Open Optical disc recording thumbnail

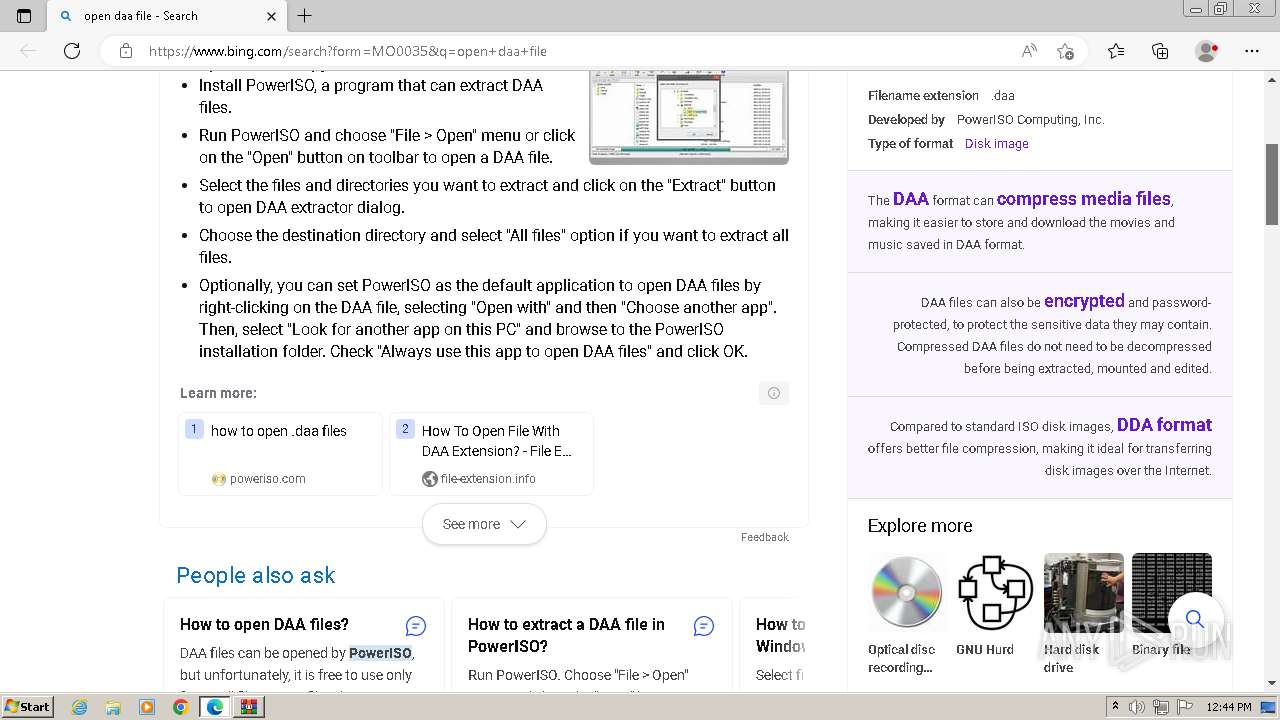(x=906, y=592)
